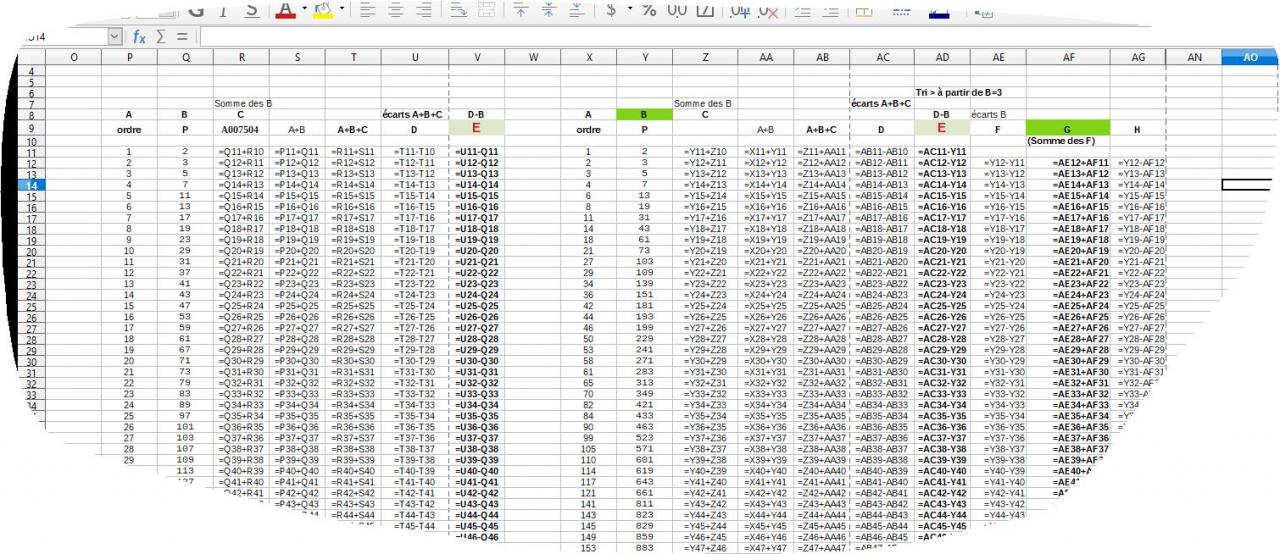
Task: Format selection as date
Action: click(704, 9)
